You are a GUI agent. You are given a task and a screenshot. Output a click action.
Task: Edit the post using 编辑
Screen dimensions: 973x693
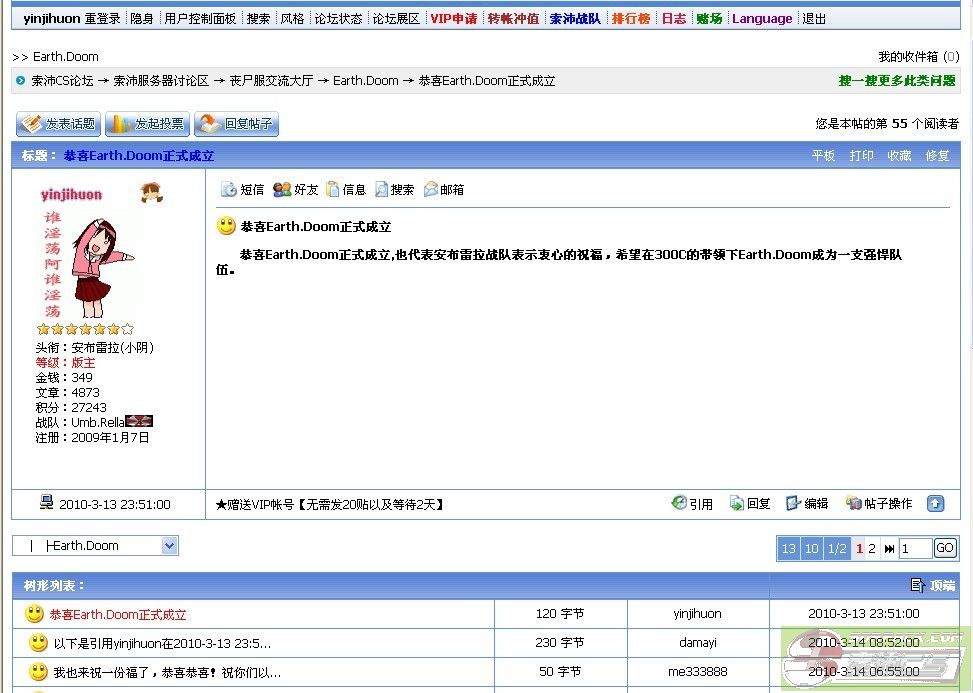point(807,504)
